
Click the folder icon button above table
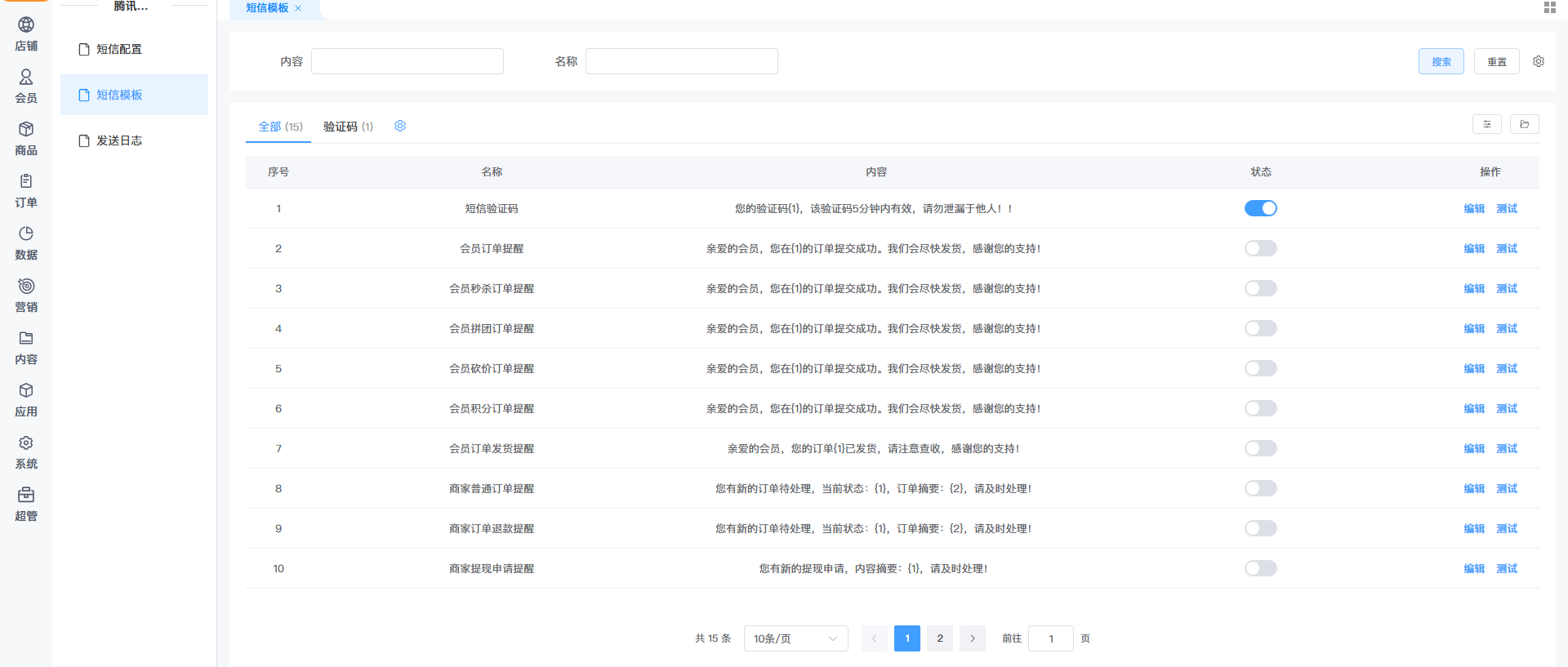click(1525, 124)
